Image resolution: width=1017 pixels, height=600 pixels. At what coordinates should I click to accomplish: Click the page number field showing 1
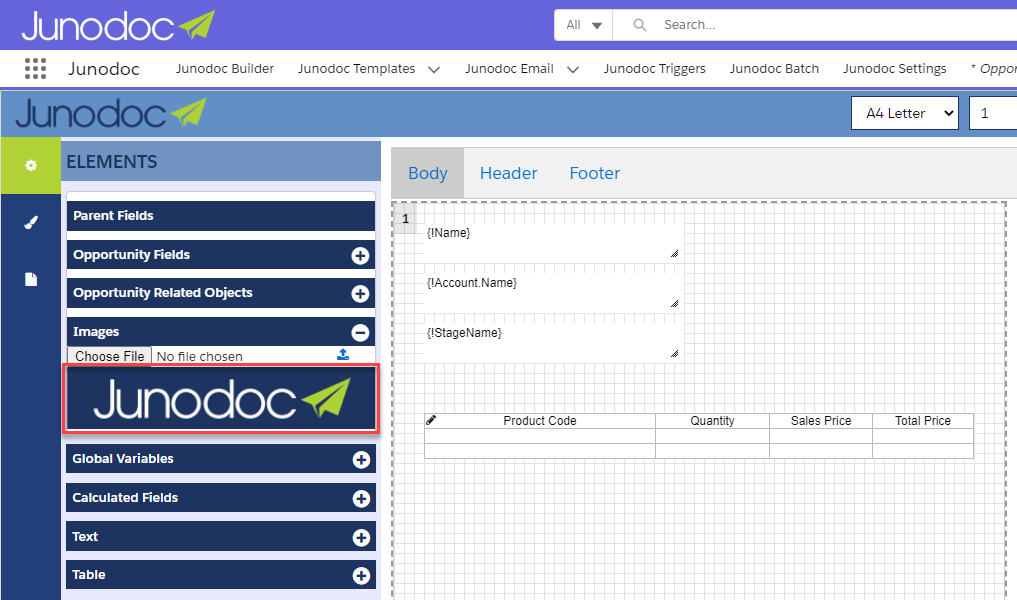992,113
